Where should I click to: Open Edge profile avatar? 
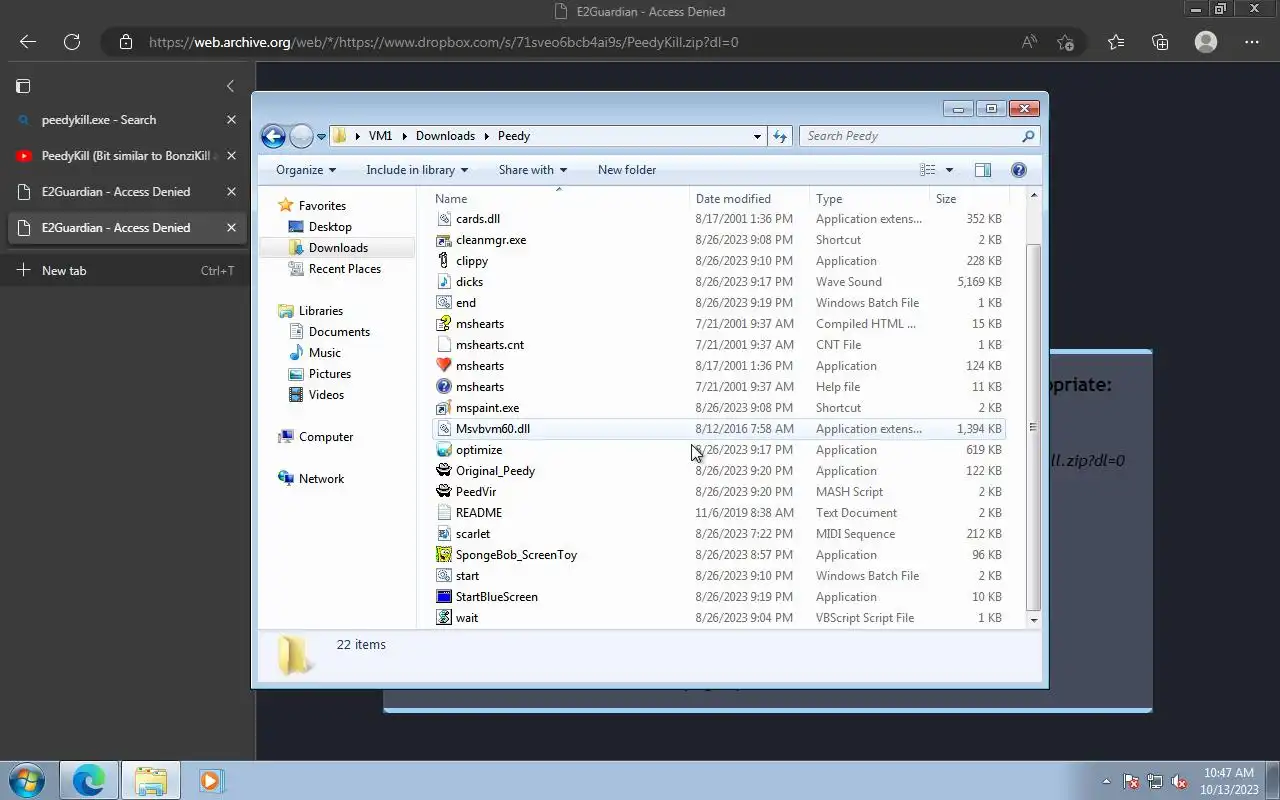(x=1206, y=42)
